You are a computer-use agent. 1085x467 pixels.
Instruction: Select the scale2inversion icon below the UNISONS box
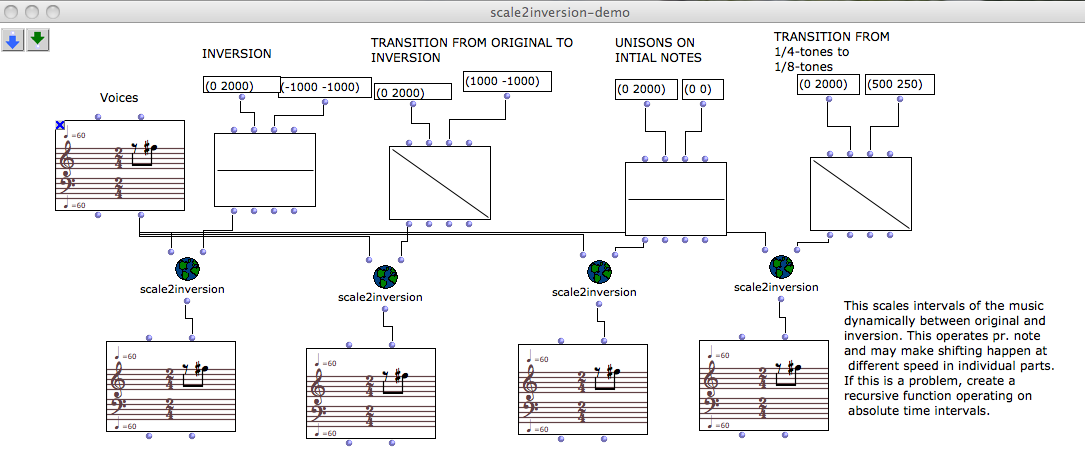[598, 272]
